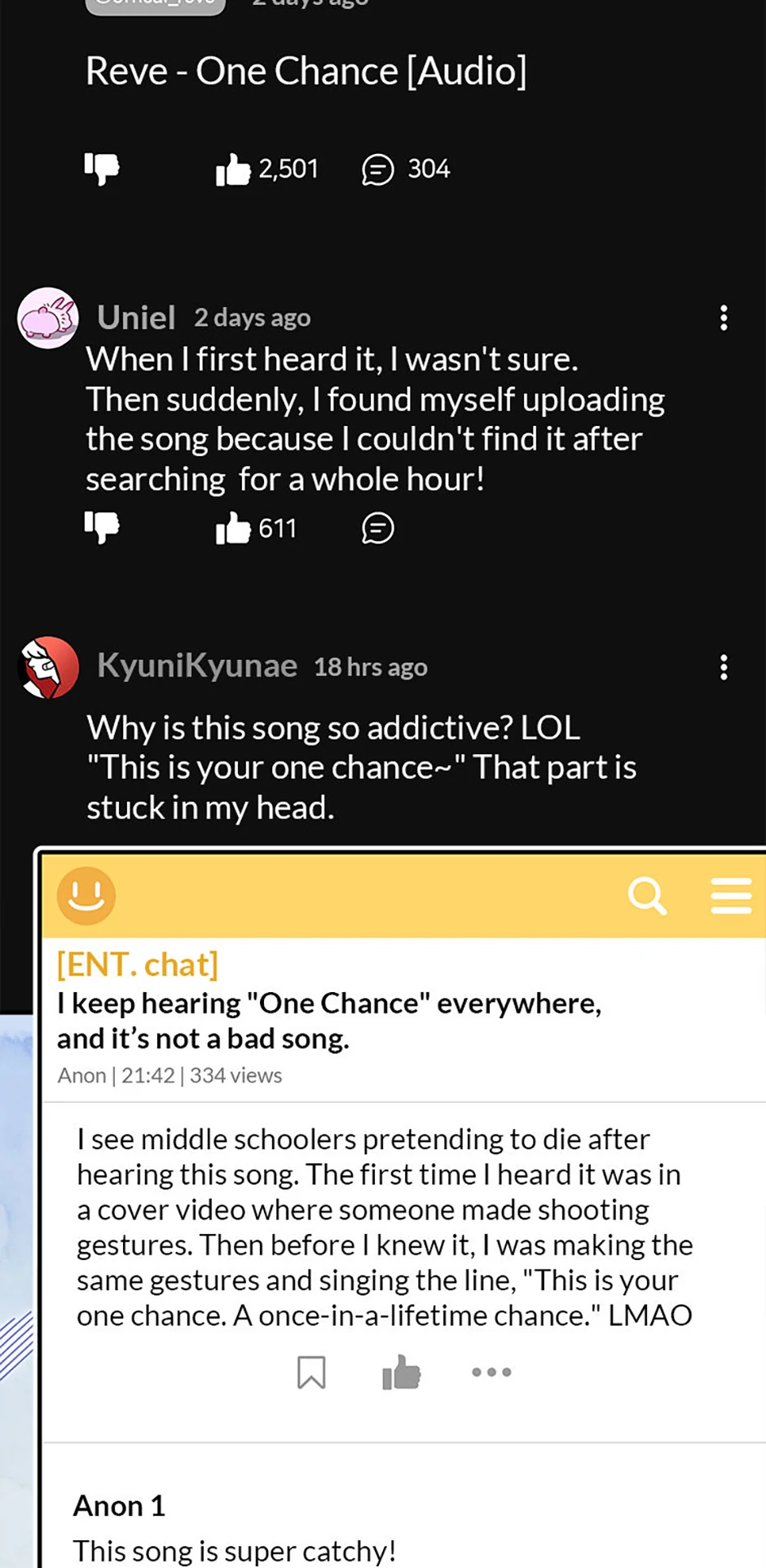Expand more options under the forum post
766x1568 pixels.
(x=491, y=1372)
